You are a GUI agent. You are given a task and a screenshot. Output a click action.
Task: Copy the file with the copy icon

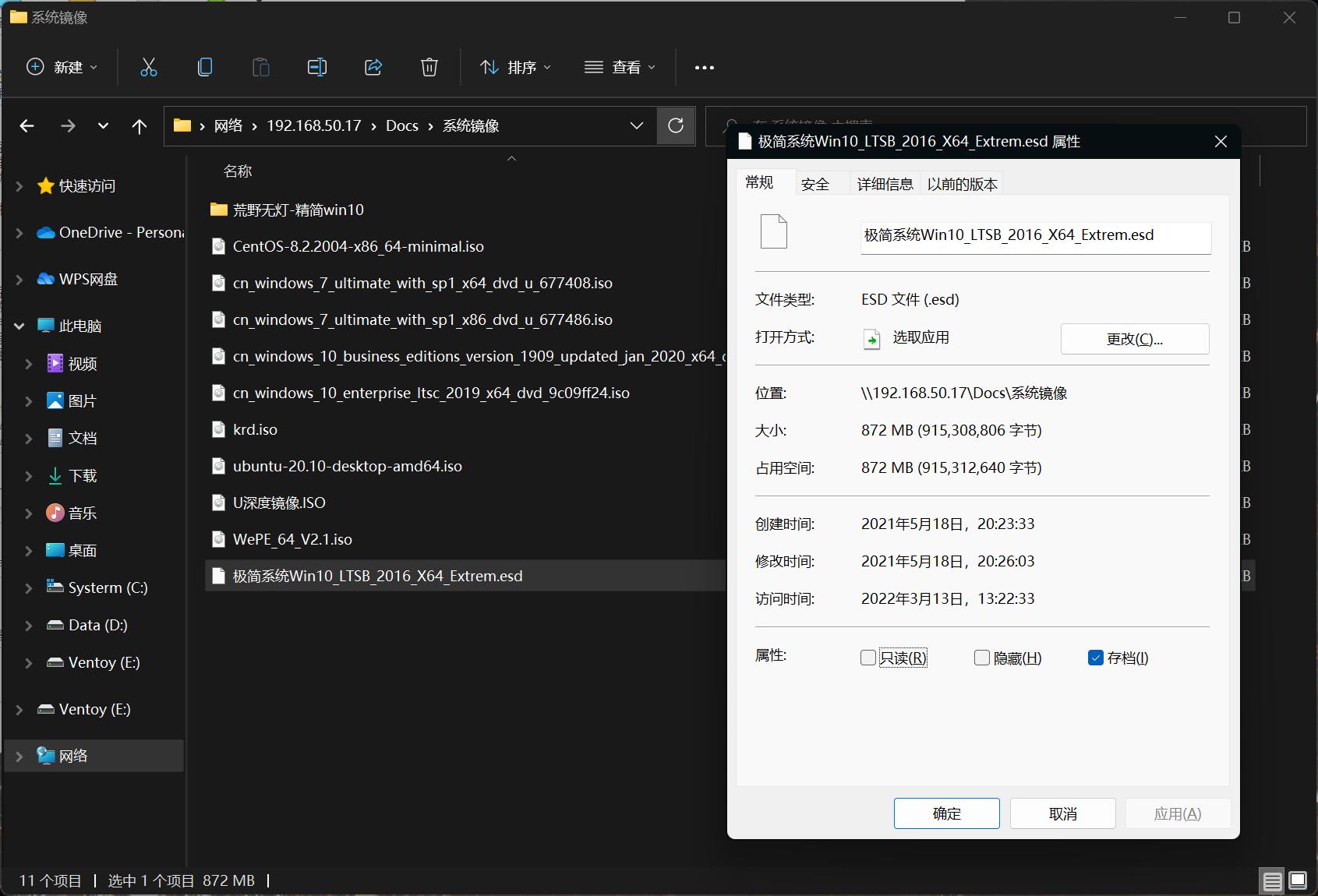tap(204, 67)
